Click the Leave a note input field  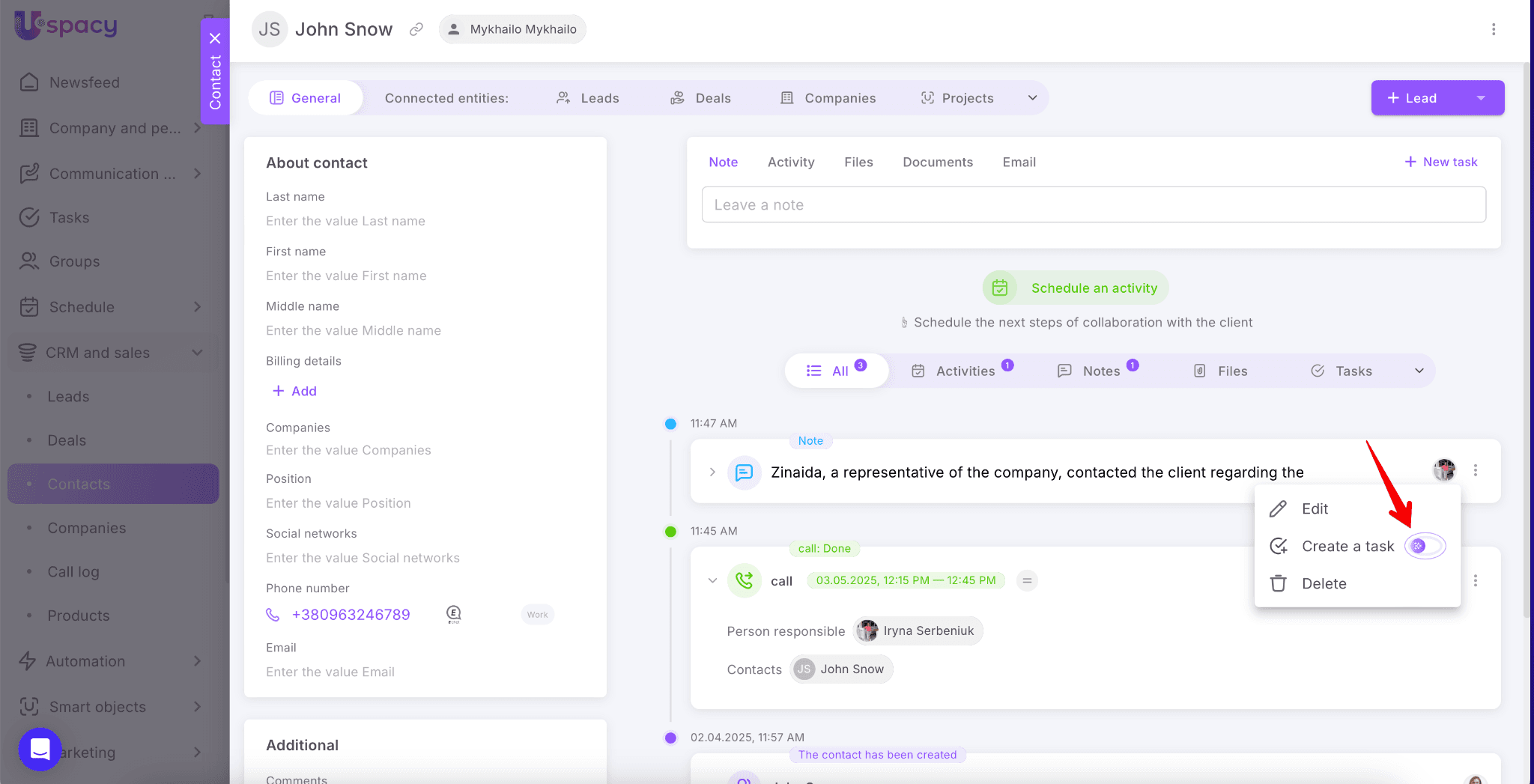click(1094, 204)
